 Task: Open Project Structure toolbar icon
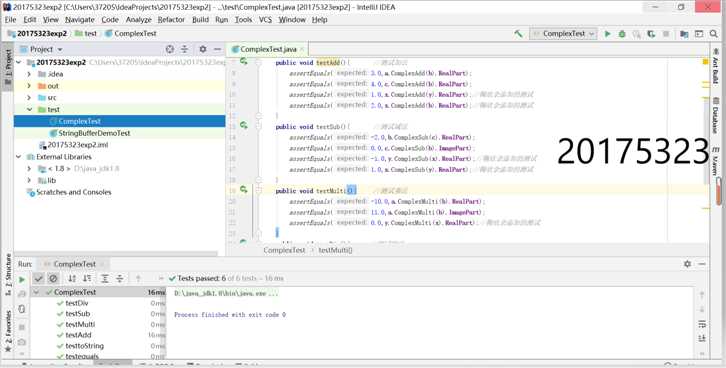point(684,34)
